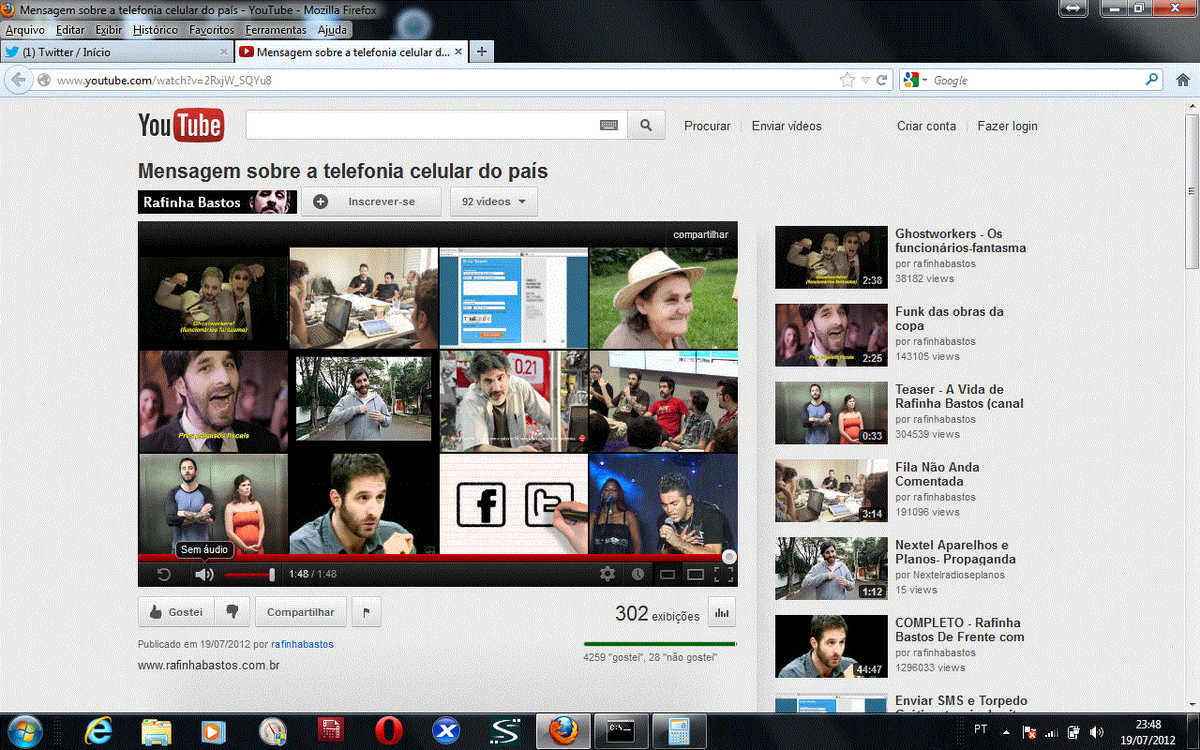Viewport: 1200px width, 750px height.
Task: Open the search engine selector dropdown
Action: pyautogui.click(x=915, y=80)
